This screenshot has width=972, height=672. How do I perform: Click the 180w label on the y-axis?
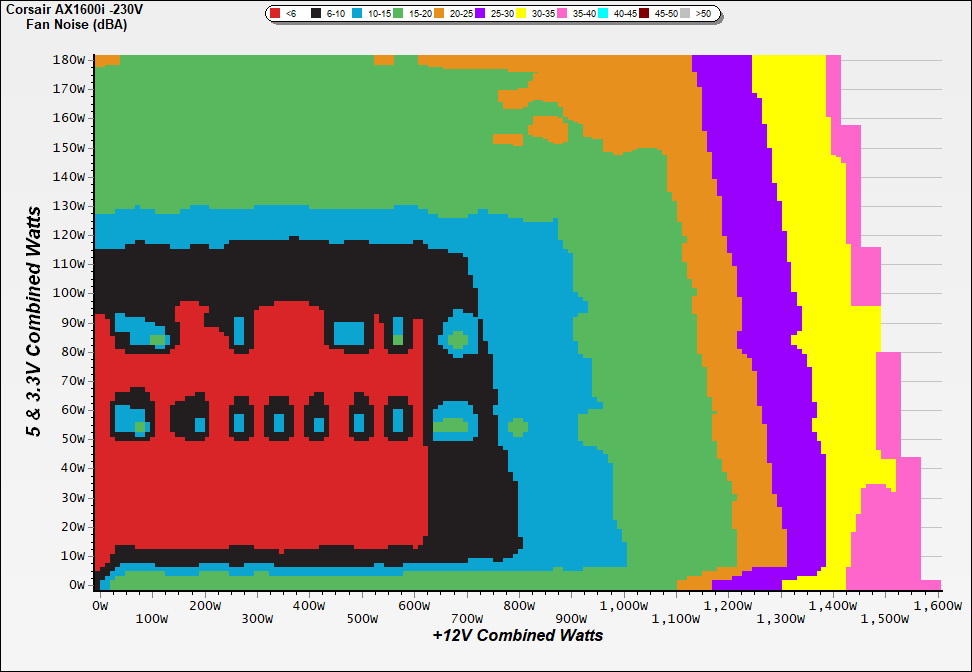click(x=70, y=59)
